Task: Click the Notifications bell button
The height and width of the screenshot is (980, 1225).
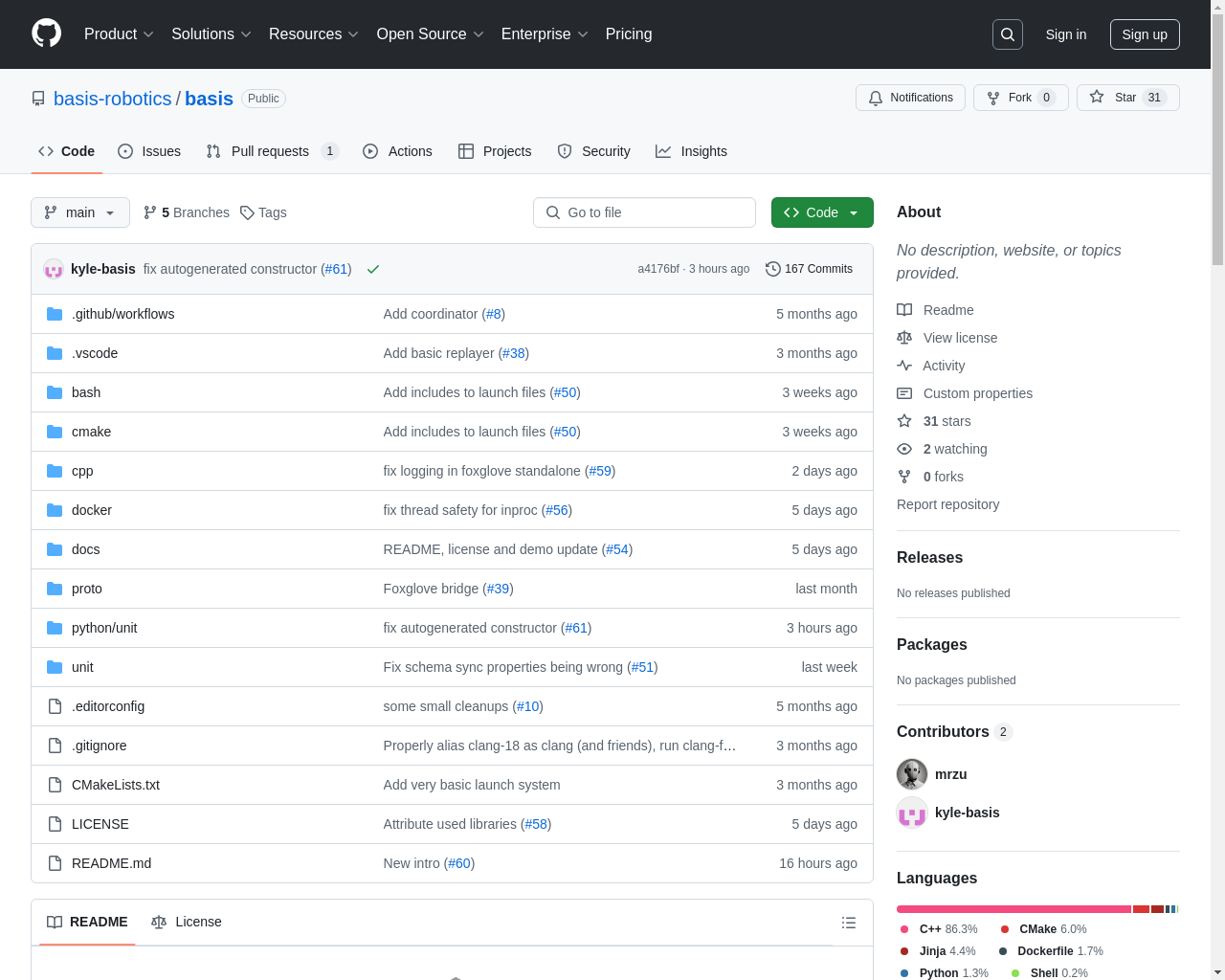Action: pos(910,98)
